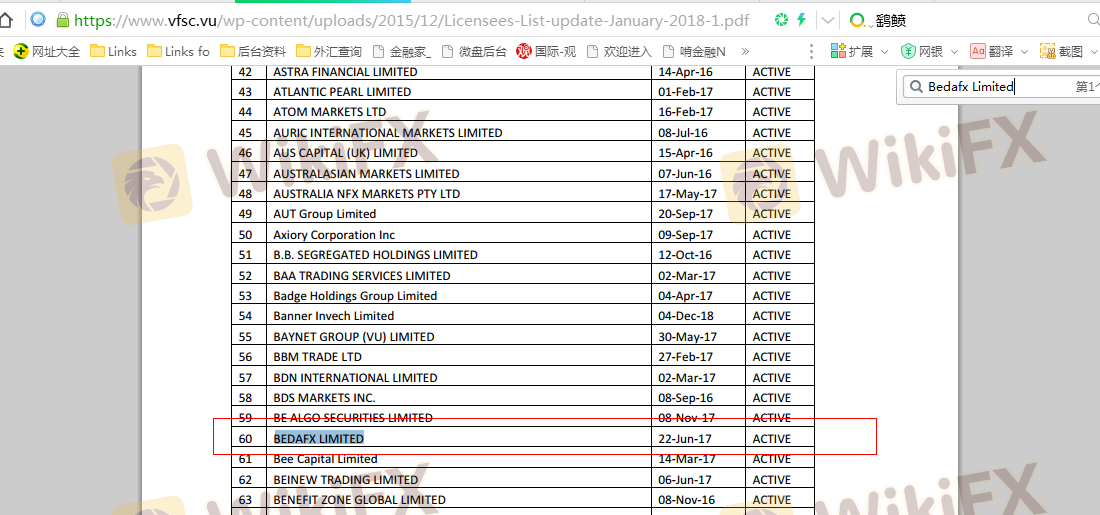The height and width of the screenshot is (515, 1100).
Task: Expand the address bar history dropdown
Action: 828,20
